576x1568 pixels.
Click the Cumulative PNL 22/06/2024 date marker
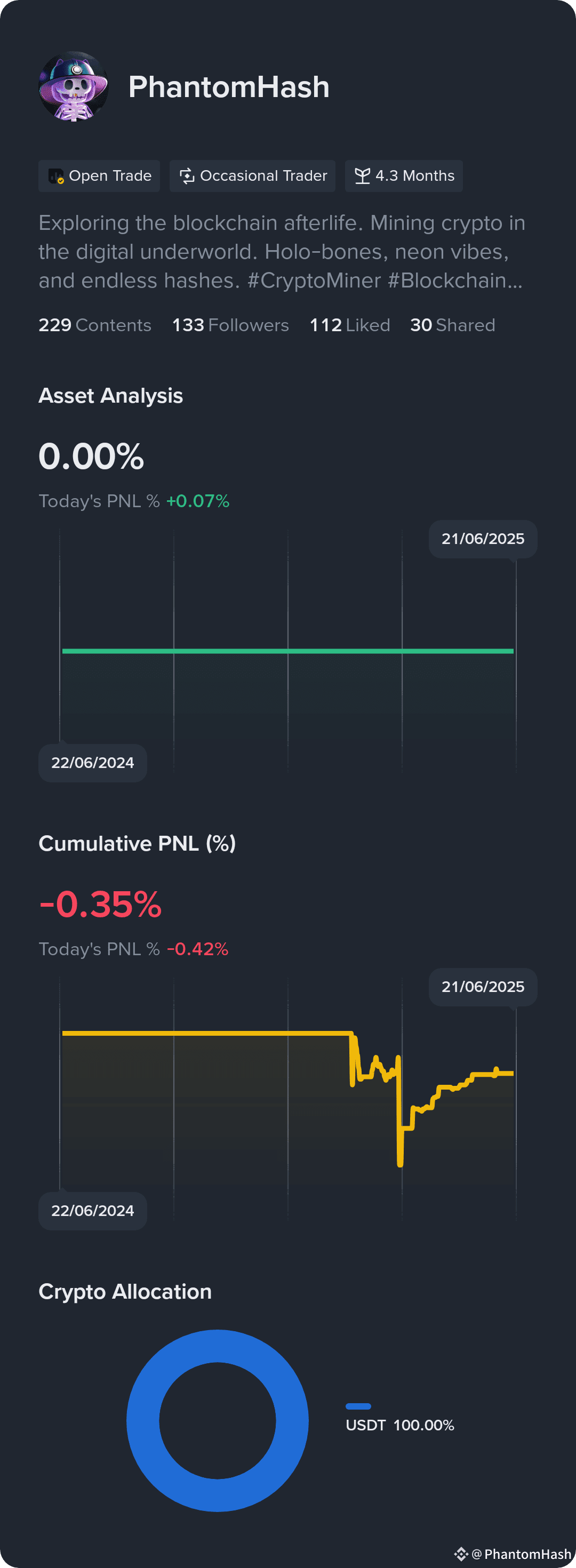93,1211
